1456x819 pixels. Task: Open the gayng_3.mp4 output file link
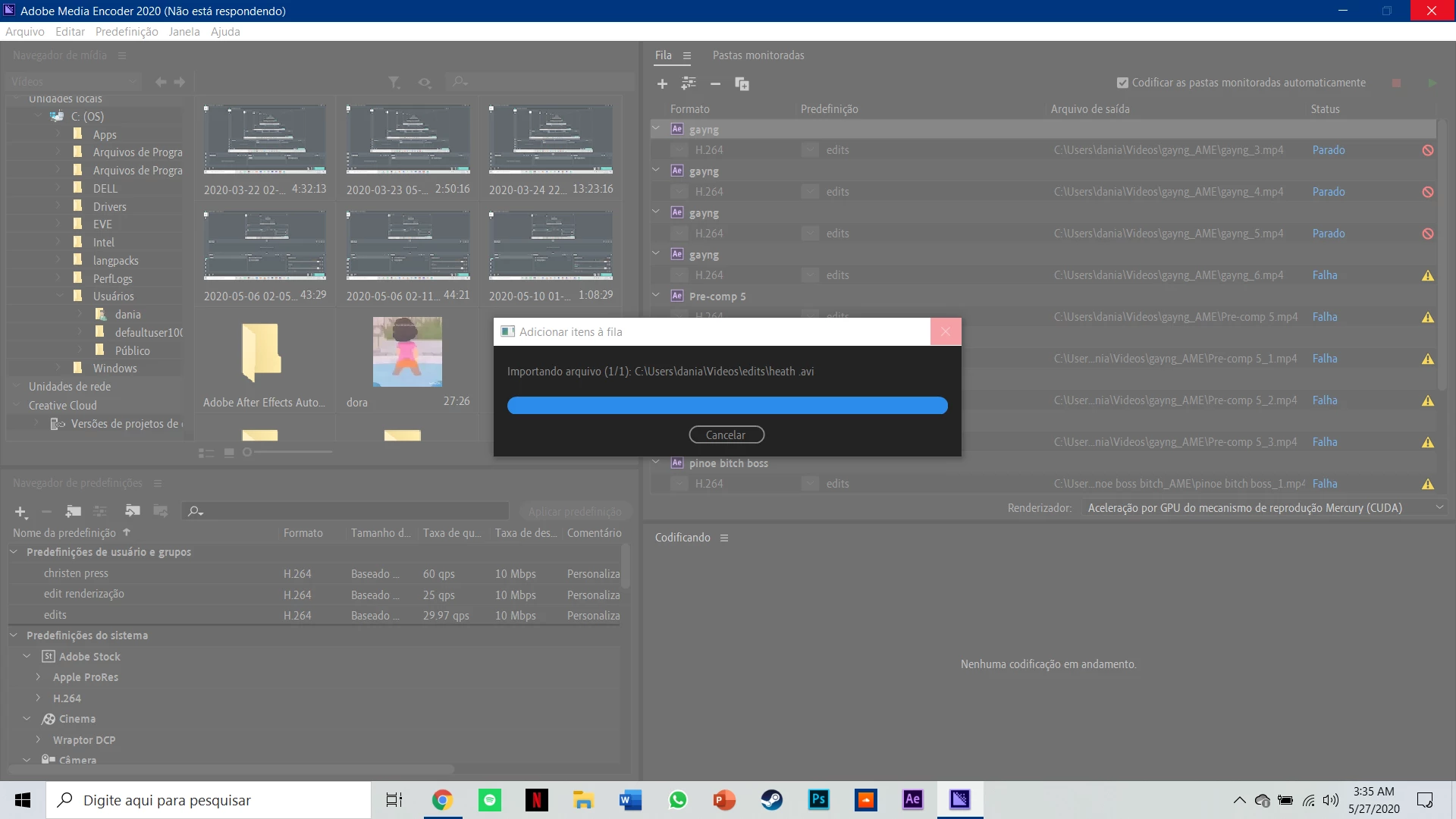[x=1168, y=150]
